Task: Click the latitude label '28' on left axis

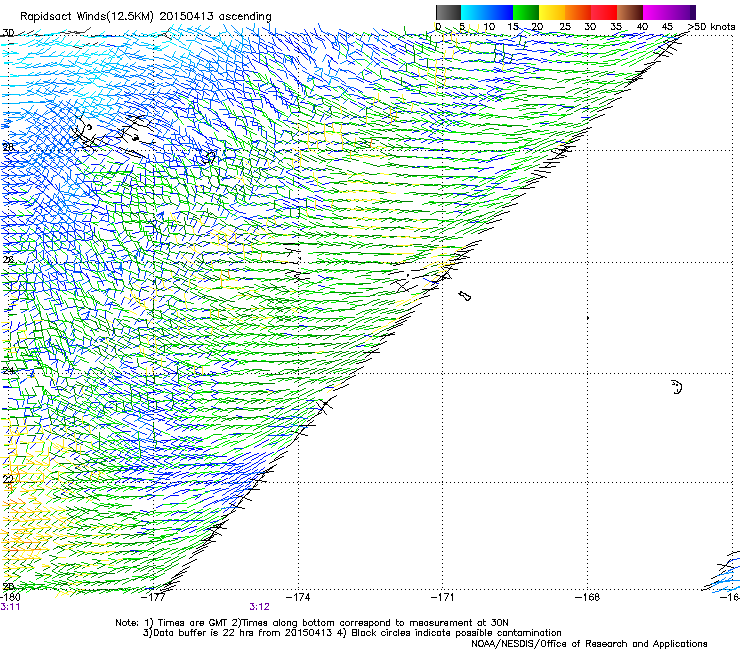Action: coord(8,147)
